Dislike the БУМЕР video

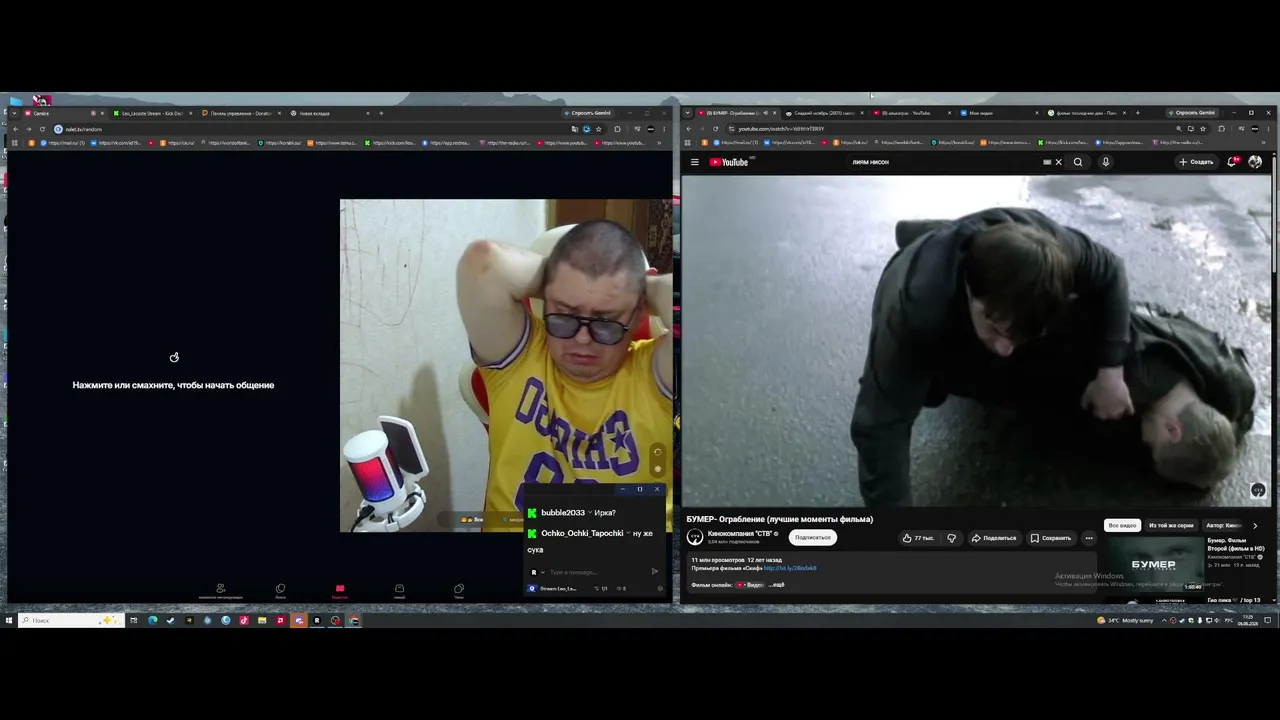click(951, 538)
